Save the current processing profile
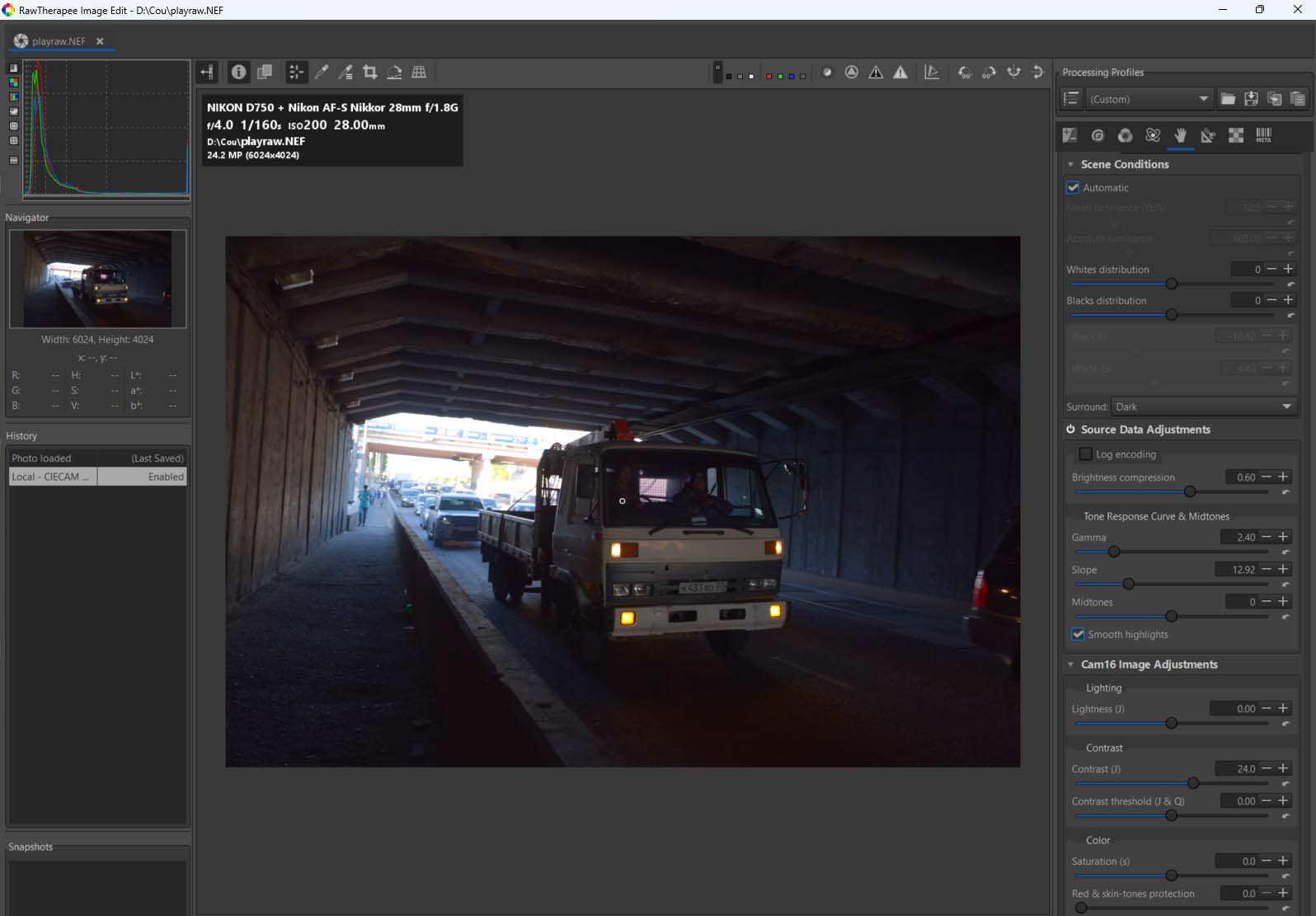 tap(1251, 99)
